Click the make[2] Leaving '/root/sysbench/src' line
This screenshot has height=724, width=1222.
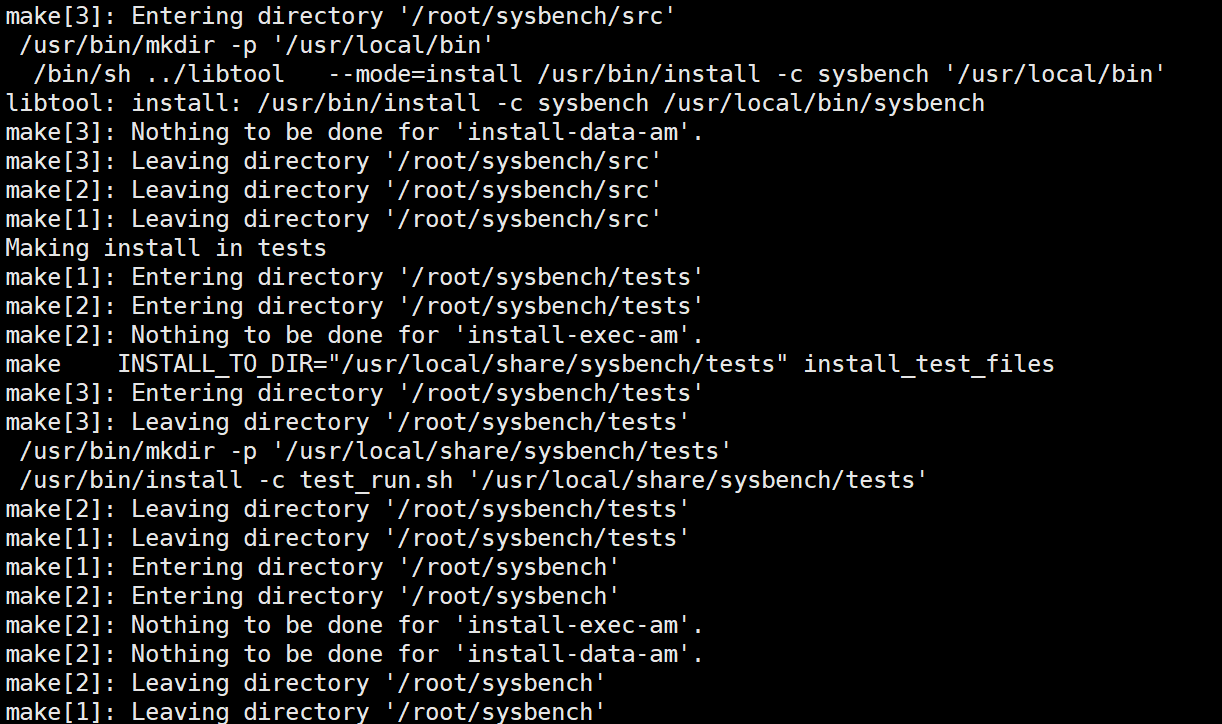point(334,190)
